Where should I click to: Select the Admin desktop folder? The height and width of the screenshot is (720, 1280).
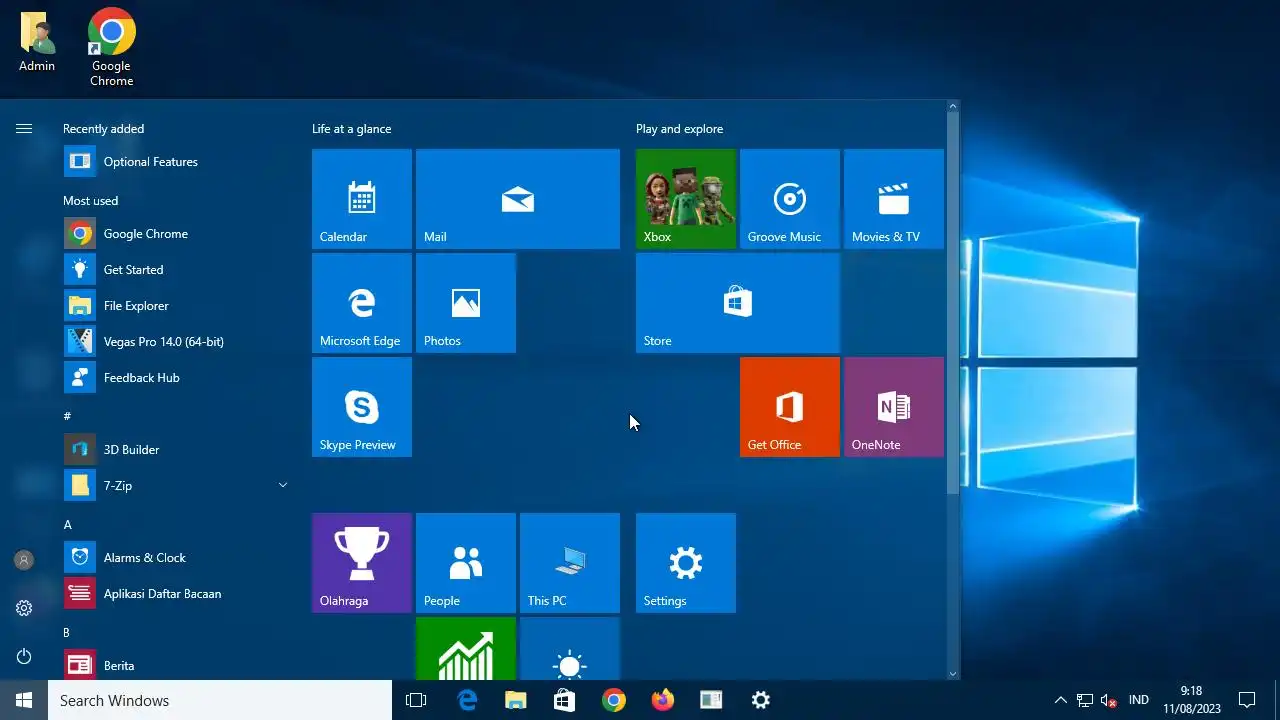[37, 42]
